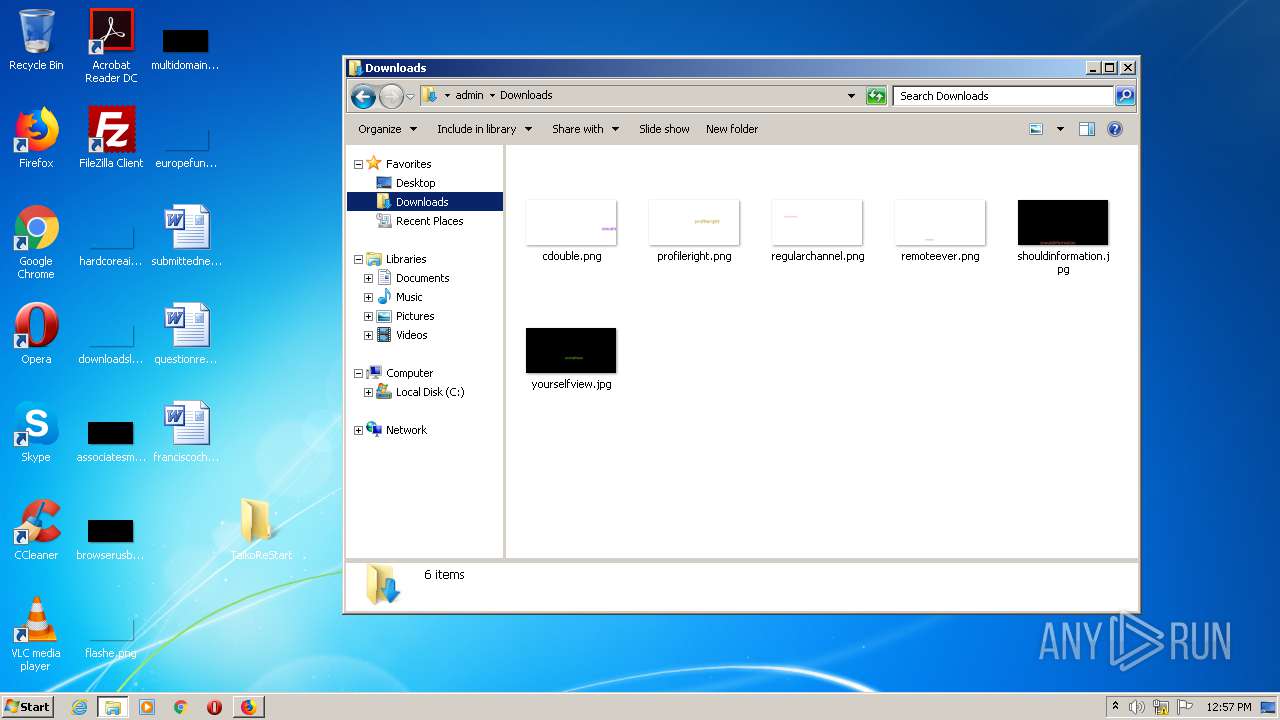Open Skype desktop shortcut
This screenshot has height=720, width=1280.
click(36, 432)
